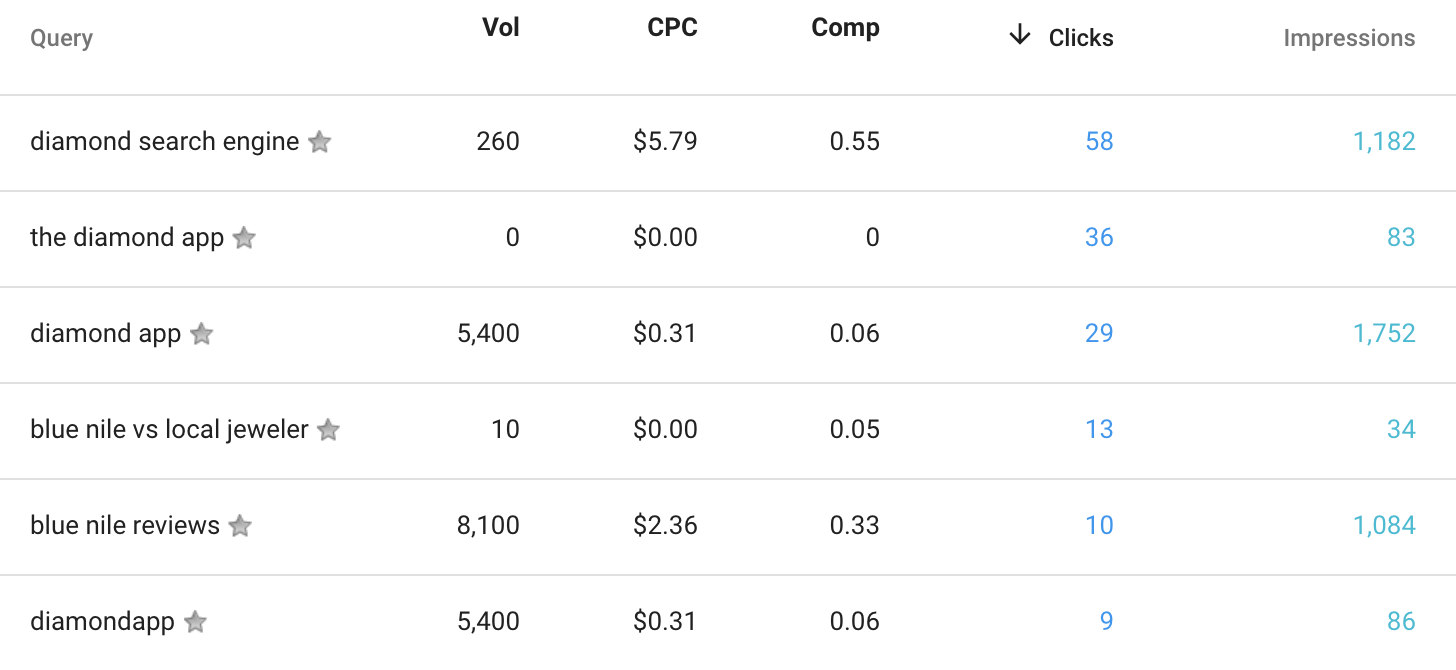
Task: Sort by Query column header
Action: [61, 39]
